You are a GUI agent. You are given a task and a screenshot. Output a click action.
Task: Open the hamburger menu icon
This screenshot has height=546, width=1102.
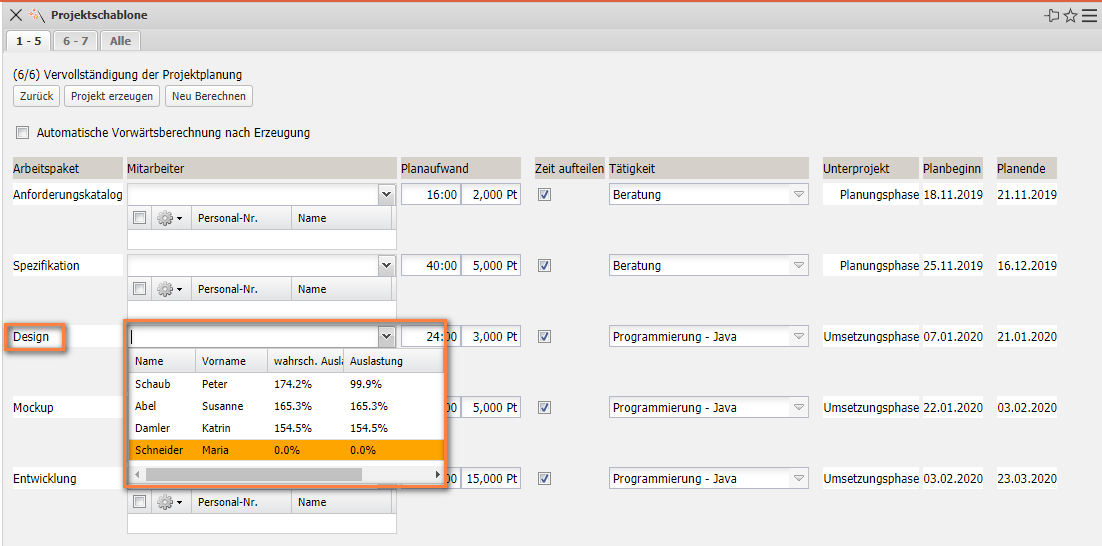(x=1089, y=15)
